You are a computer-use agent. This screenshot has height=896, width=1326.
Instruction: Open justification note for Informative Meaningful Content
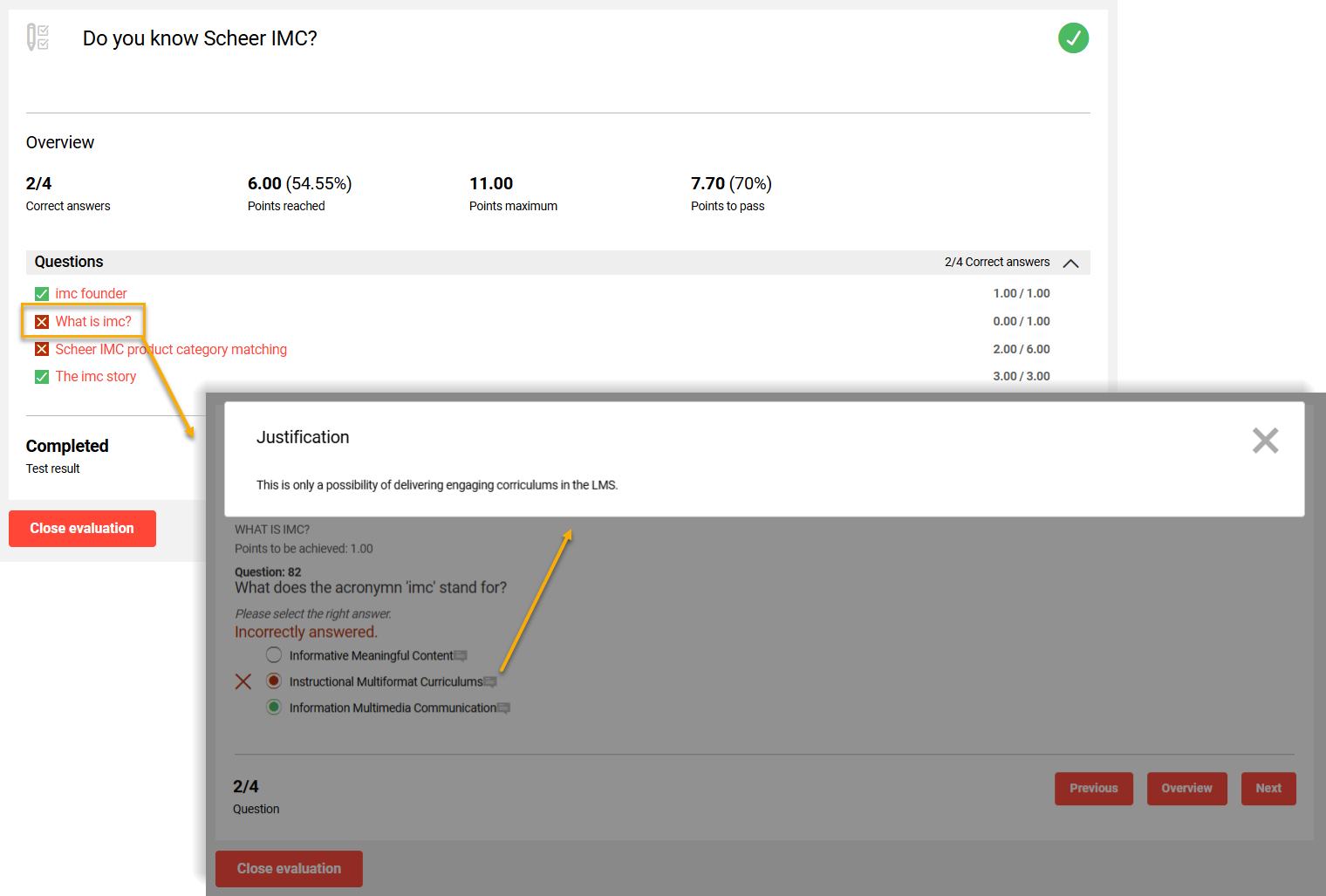coord(461,656)
